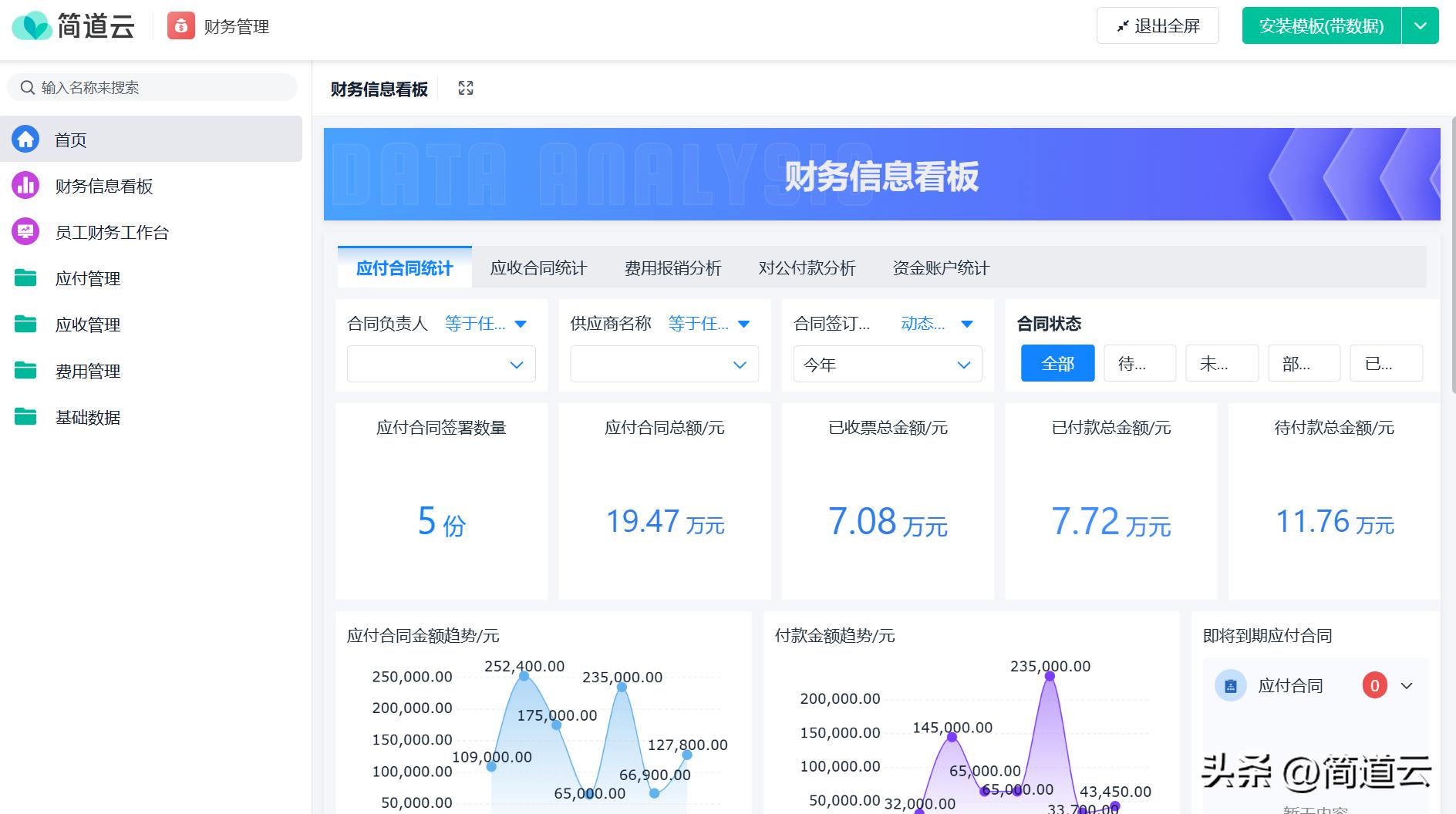Click the 应付管理 folder icon
Screen dimensions: 1456x814
(25, 278)
